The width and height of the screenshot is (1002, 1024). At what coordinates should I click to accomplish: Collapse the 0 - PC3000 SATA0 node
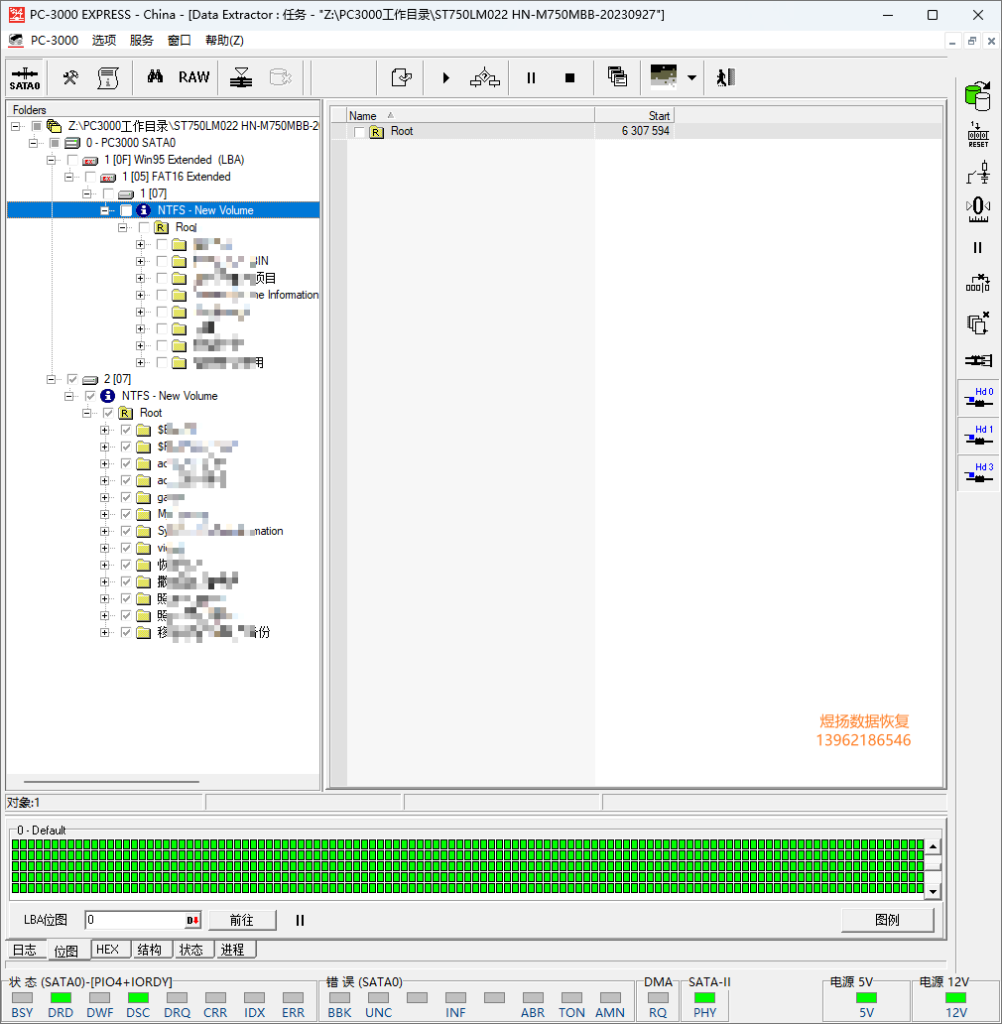pos(33,143)
